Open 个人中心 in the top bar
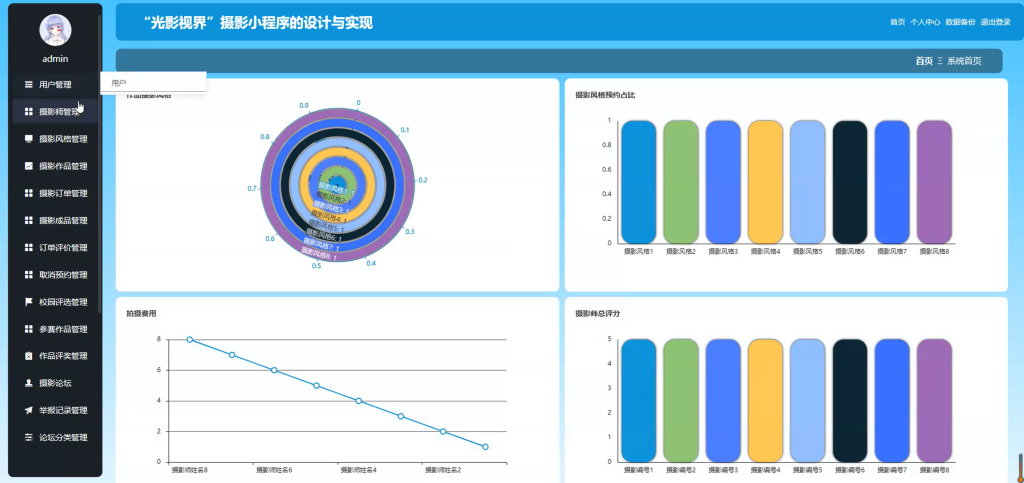The image size is (1024, 483). click(925, 22)
